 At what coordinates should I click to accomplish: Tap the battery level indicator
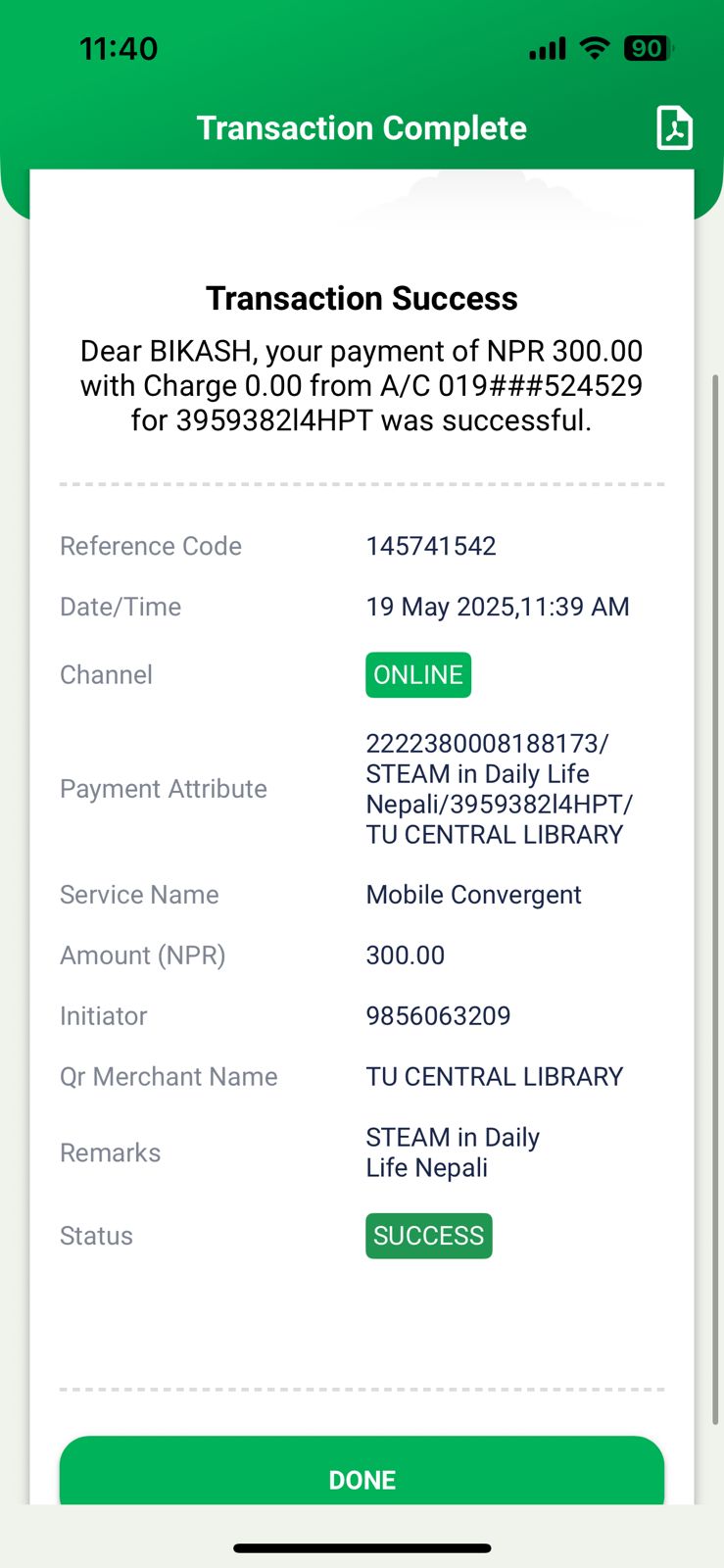(648, 48)
